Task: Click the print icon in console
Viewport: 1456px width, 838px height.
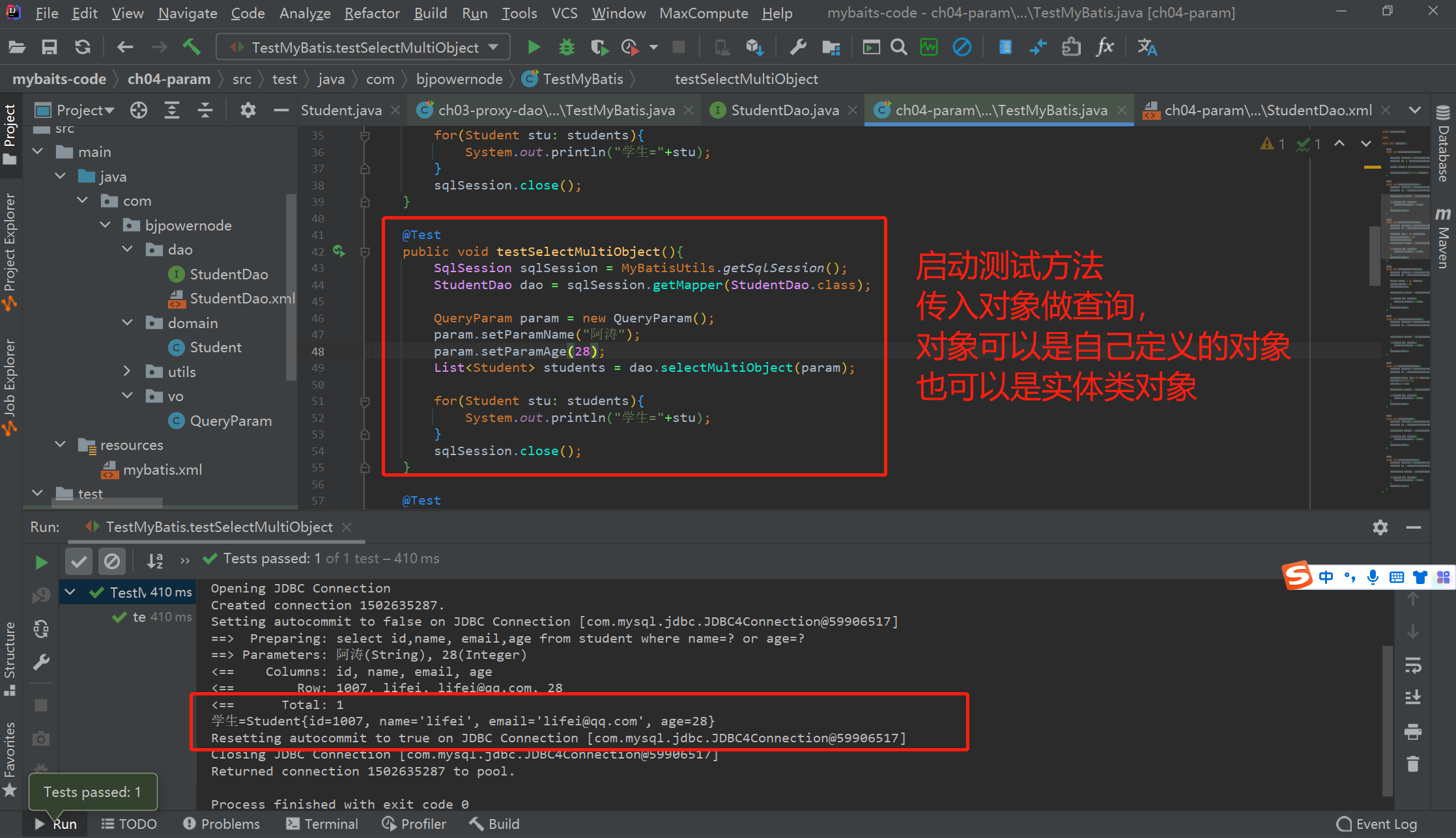Action: click(1412, 732)
